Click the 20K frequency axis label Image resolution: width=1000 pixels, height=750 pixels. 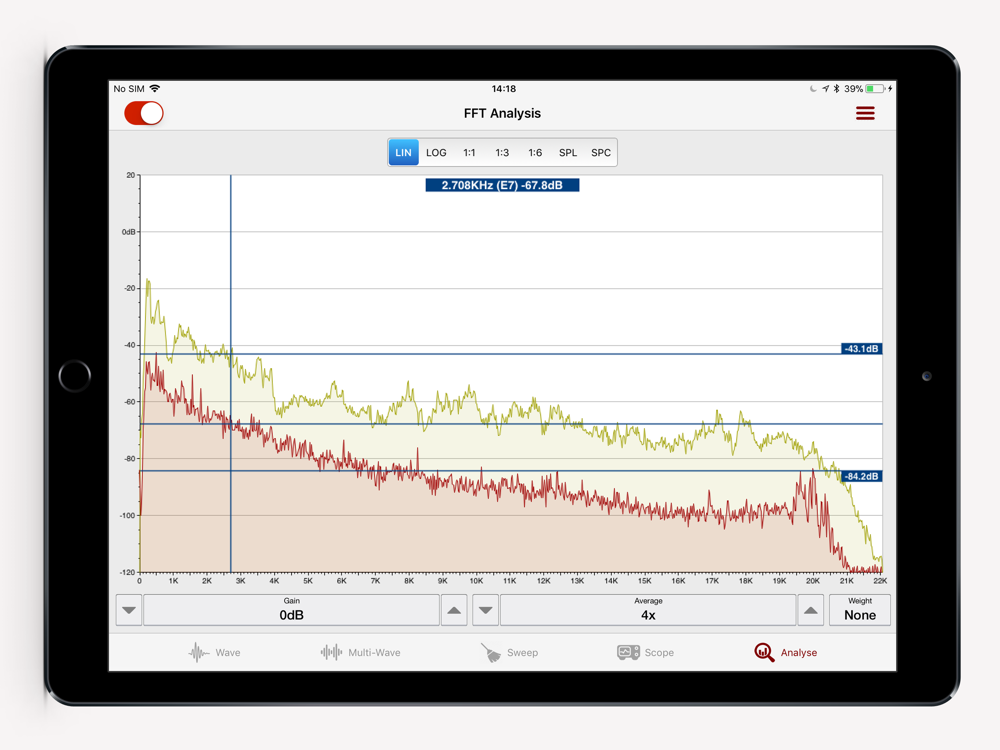[x=812, y=581]
